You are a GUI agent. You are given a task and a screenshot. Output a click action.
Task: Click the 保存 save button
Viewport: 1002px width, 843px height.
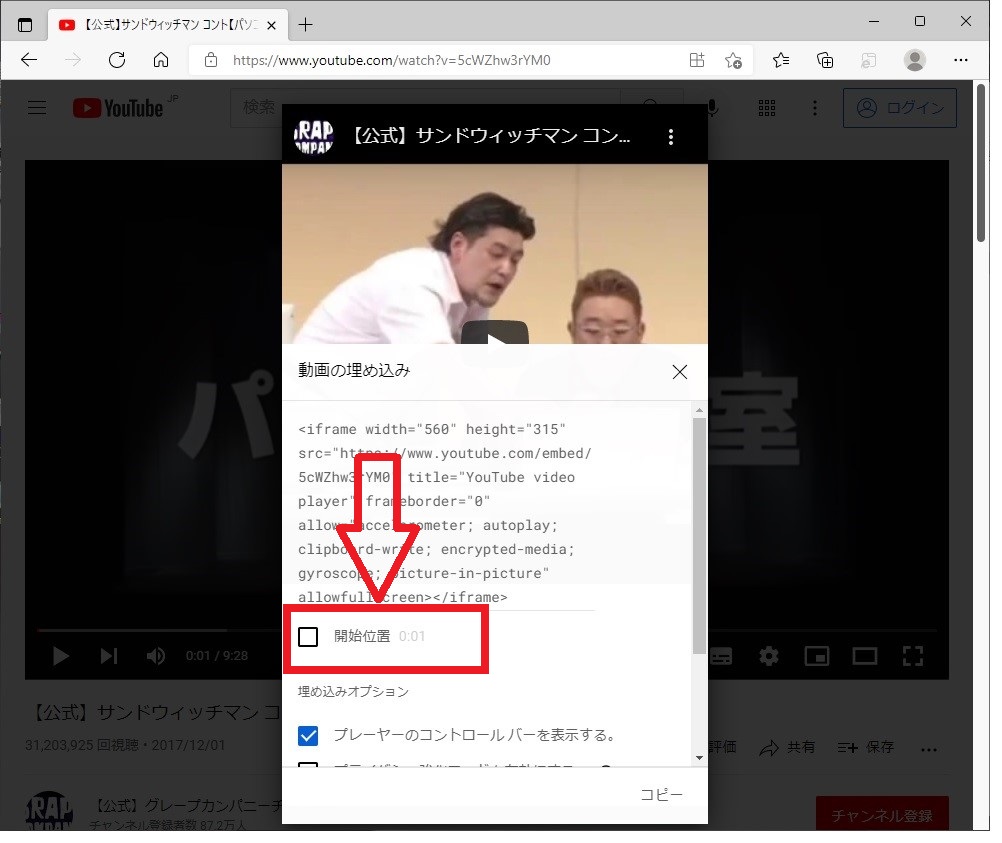[x=866, y=747]
